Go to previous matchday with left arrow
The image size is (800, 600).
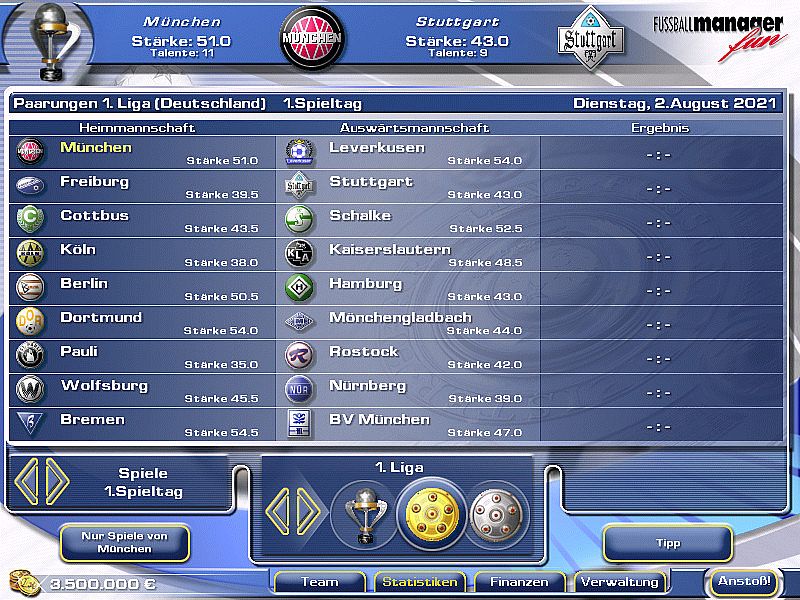point(27,482)
